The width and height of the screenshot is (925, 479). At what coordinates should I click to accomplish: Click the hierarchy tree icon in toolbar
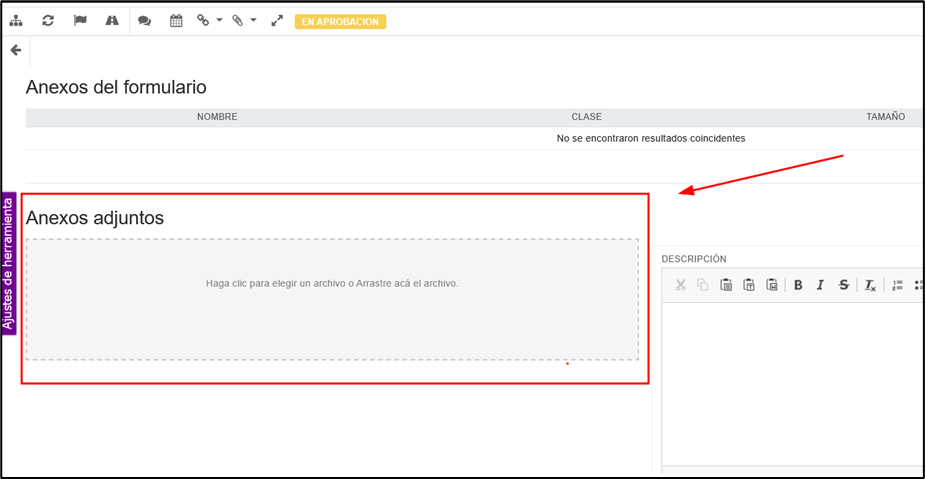[x=16, y=20]
